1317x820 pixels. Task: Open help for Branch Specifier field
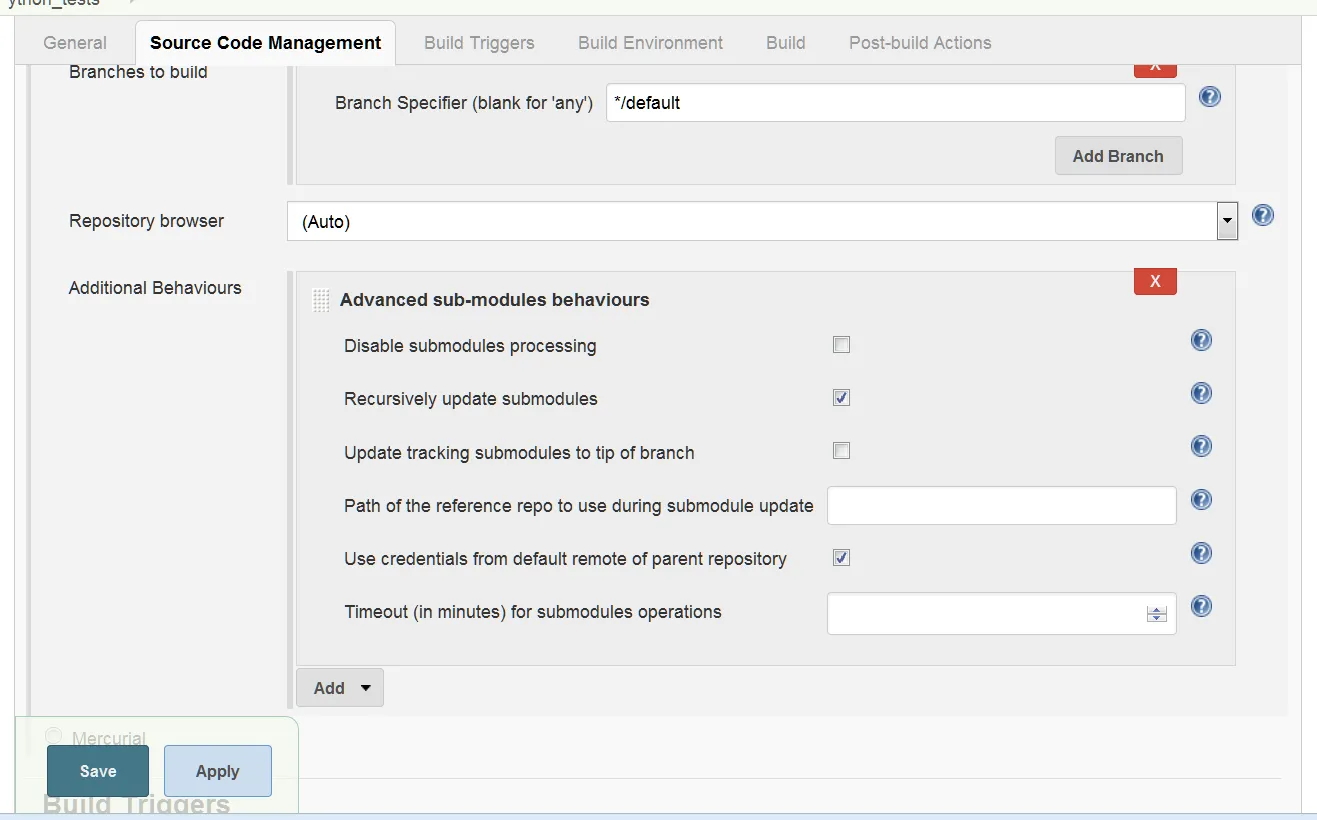pos(1210,97)
